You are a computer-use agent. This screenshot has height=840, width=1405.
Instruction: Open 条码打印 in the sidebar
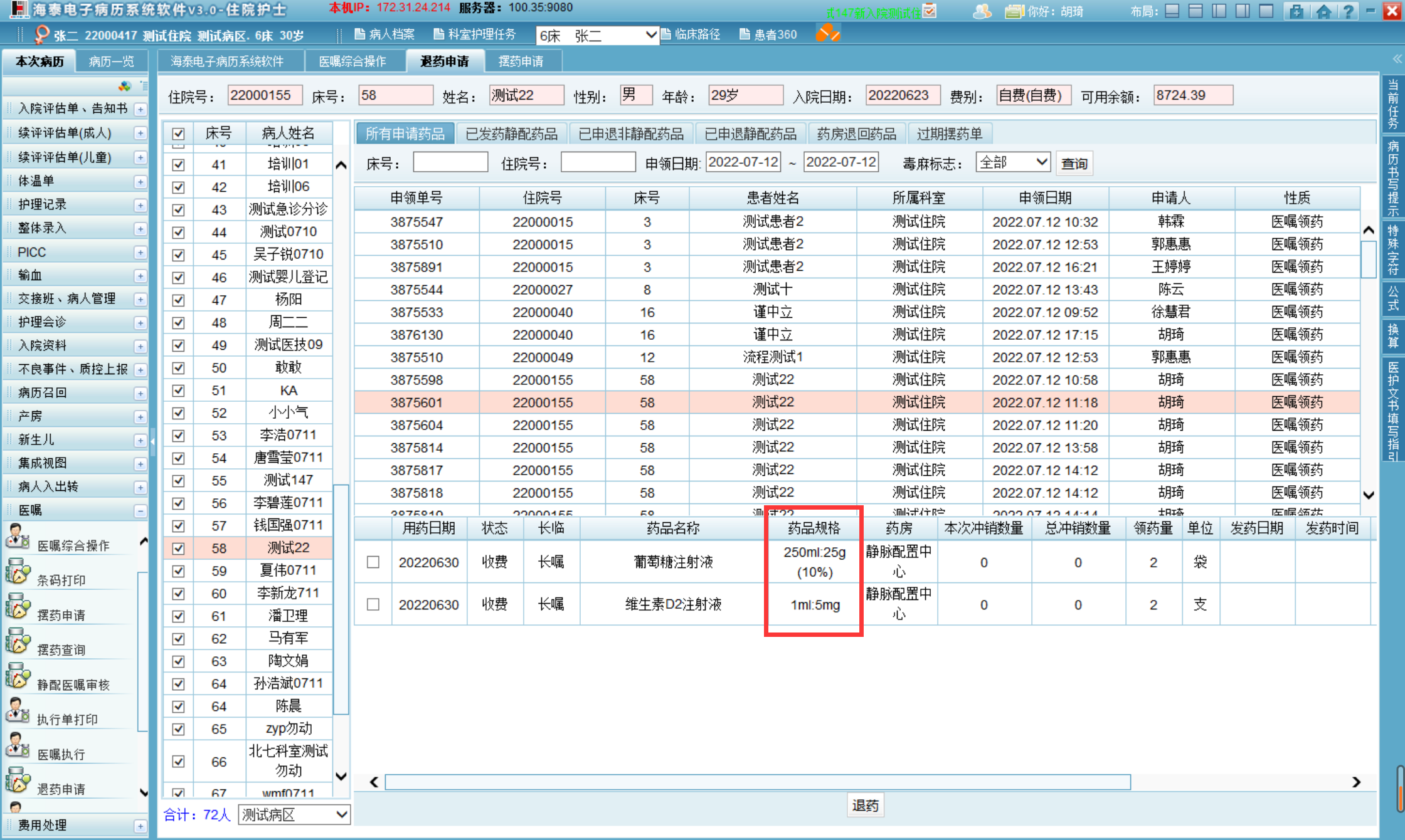coord(61,580)
